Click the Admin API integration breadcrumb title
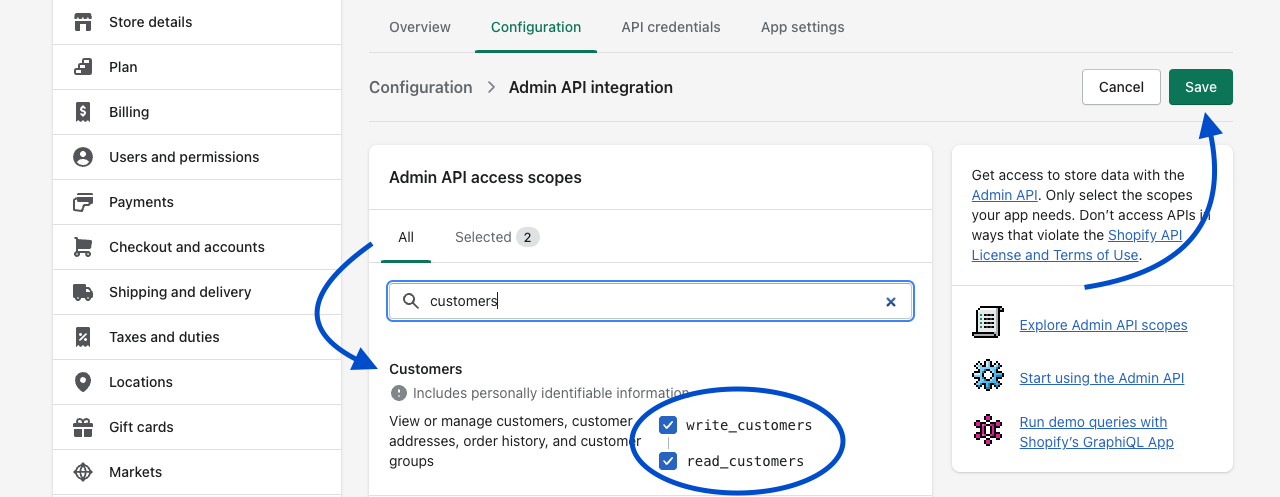The width and height of the screenshot is (1280, 497). [591, 87]
